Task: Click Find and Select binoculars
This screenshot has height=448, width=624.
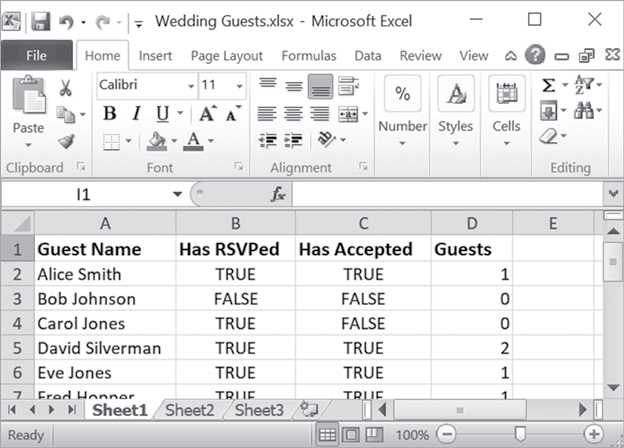Action: point(584,110)
